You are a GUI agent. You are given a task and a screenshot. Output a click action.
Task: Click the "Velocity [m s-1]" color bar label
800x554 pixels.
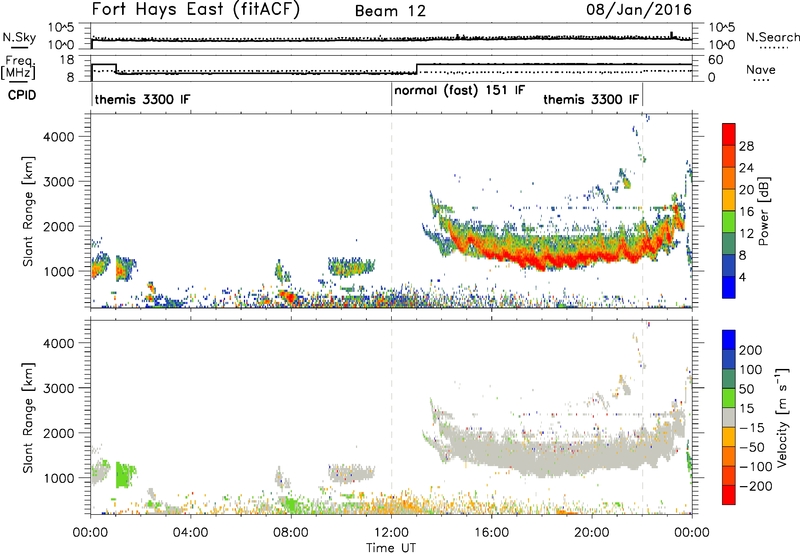point(782,418)
